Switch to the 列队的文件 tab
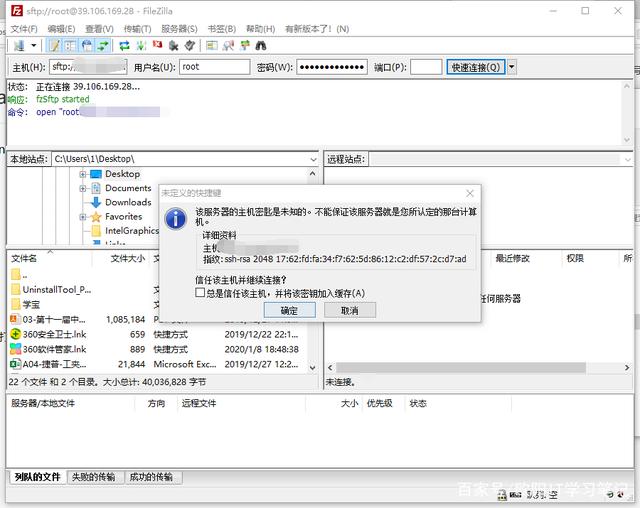 point(38,477)
